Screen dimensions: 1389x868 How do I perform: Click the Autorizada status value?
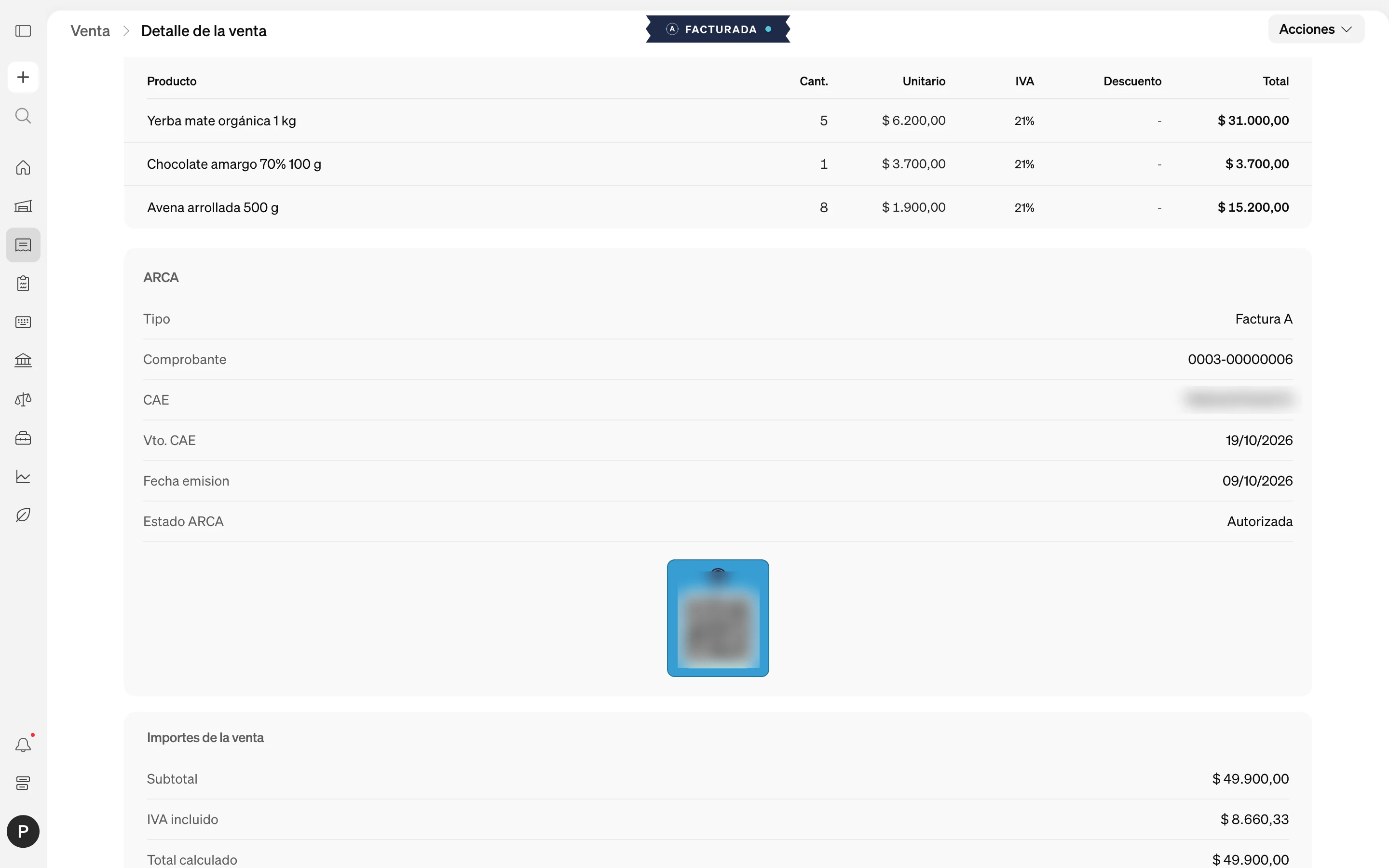[x=1259, y=521]
